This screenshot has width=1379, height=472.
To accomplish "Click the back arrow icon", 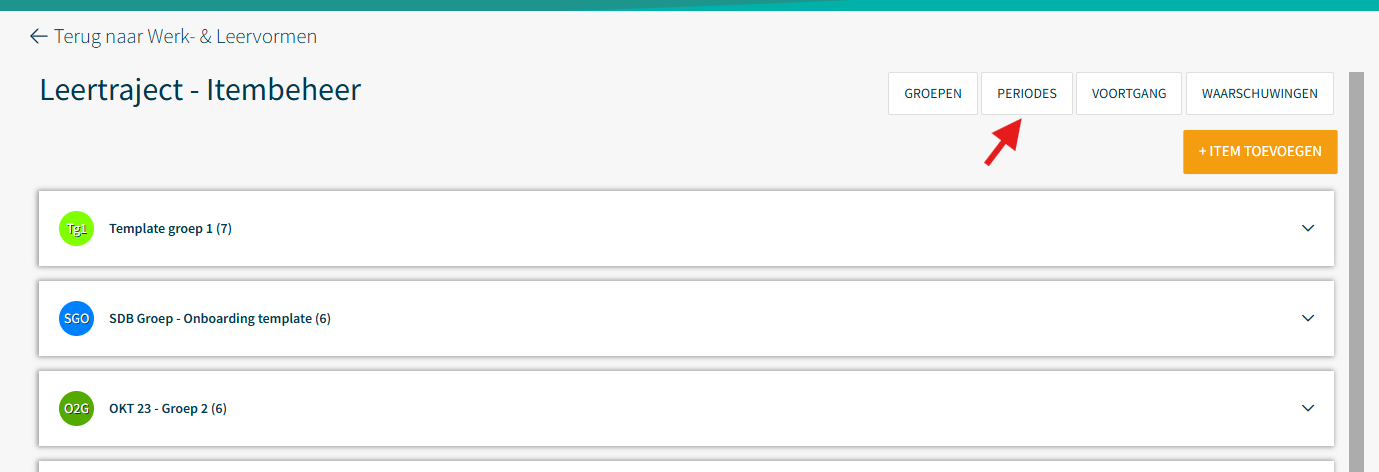I will (x=38, y=37).
